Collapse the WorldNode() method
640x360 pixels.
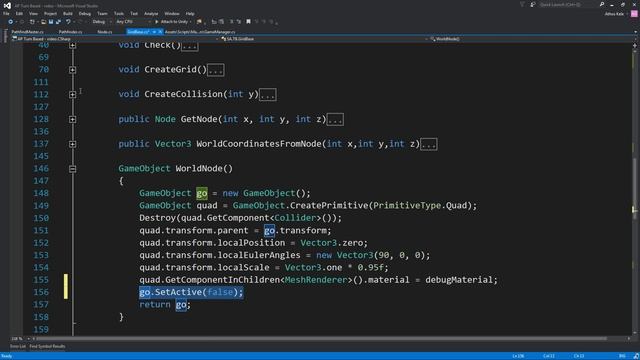(73, 169)
